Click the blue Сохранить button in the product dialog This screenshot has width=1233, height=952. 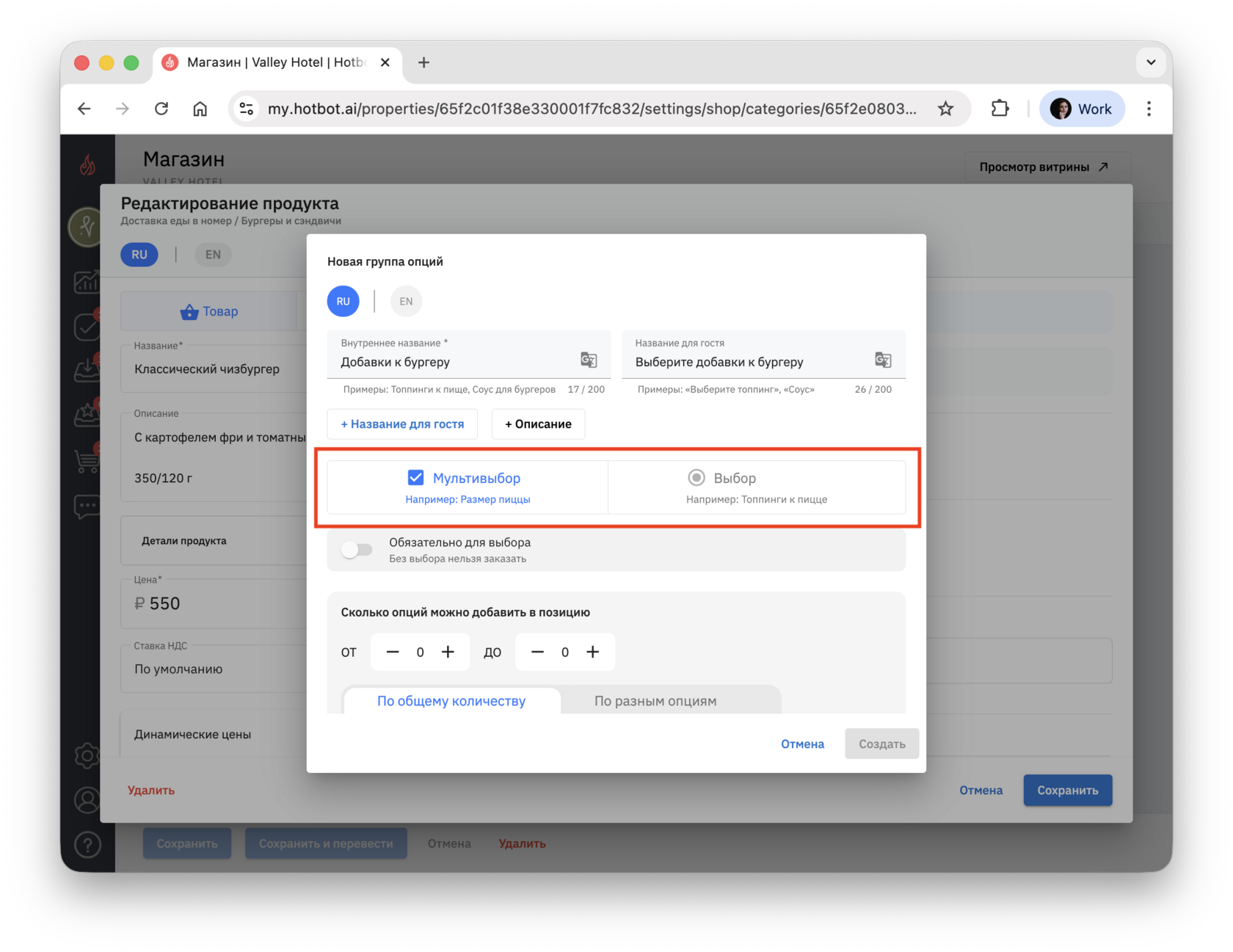click(1068, 791)
